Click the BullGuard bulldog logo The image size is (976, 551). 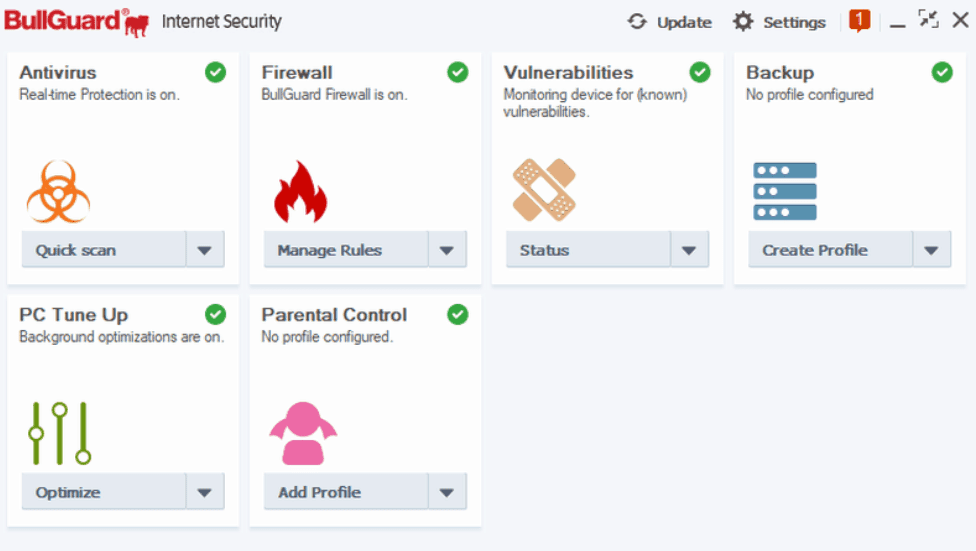pos(137,24)
